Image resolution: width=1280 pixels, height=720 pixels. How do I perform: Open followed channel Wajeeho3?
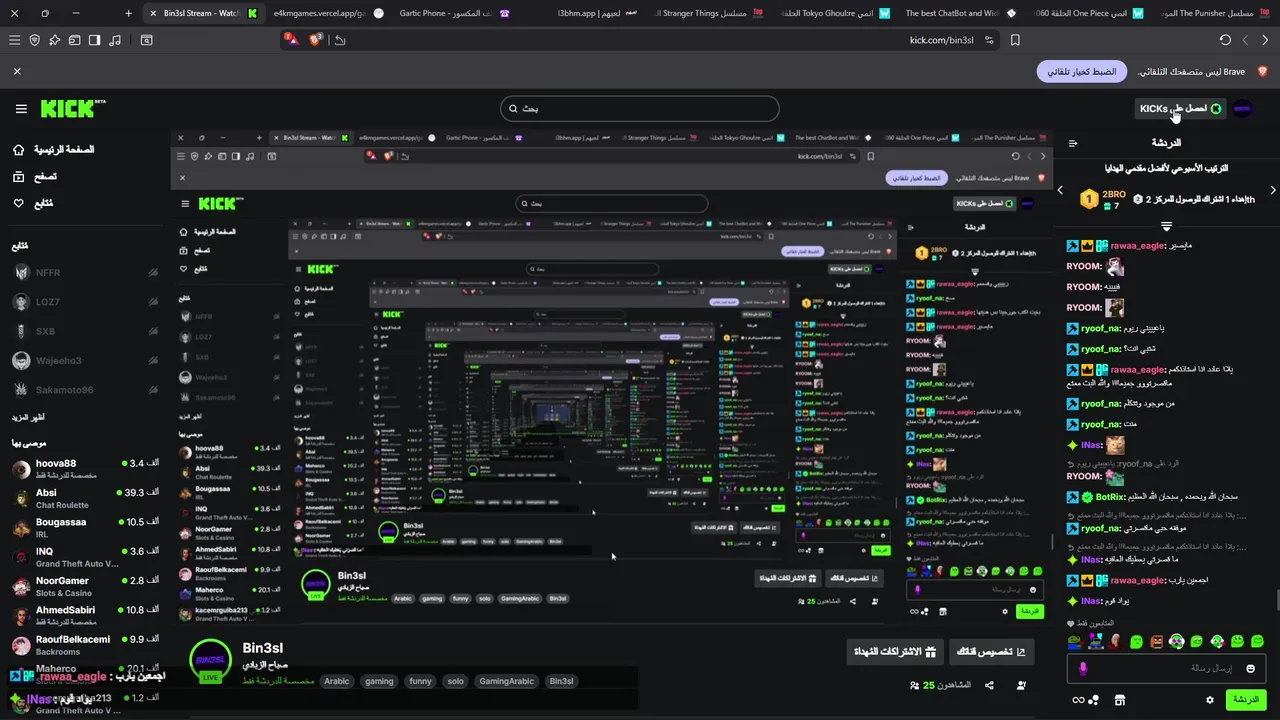click(x=85, y=360)
